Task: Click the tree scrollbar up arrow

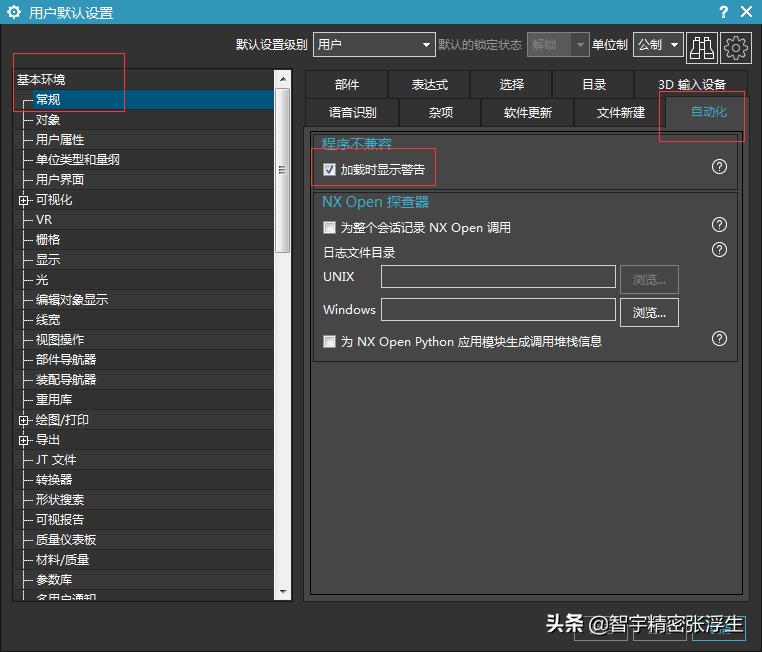Action: [282, 79]
